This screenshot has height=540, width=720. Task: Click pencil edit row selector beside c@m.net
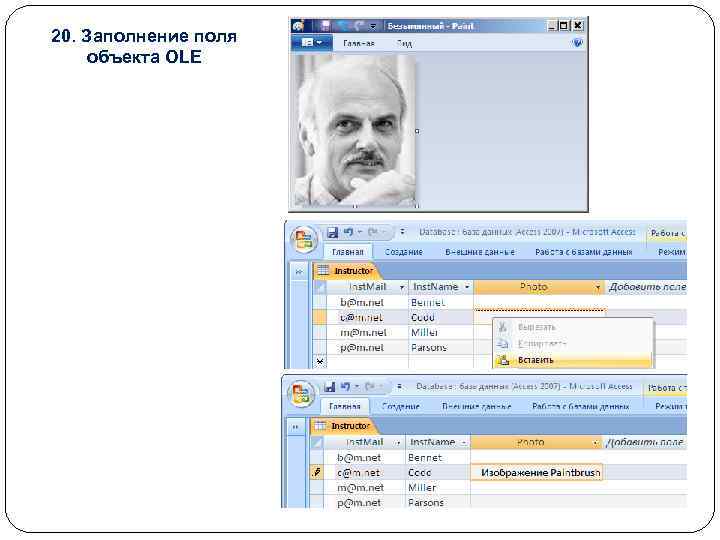point(317,472)
